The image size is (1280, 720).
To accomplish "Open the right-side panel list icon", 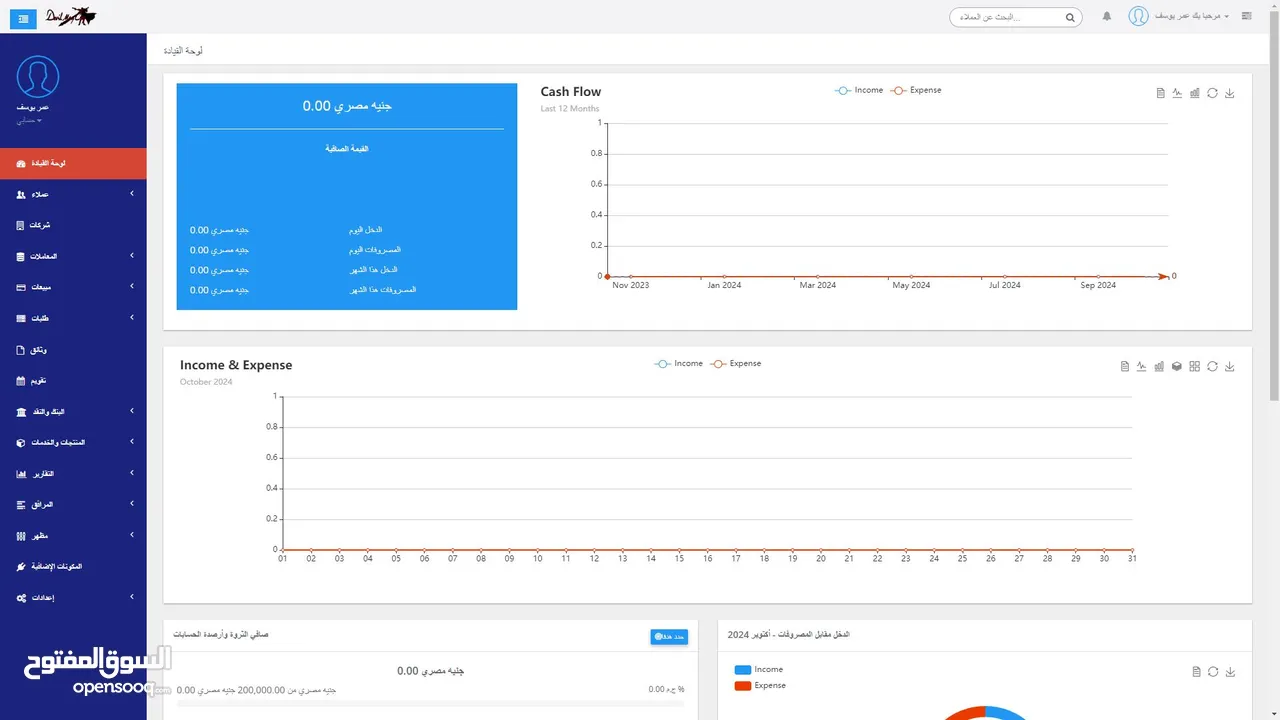I will pyautogui.click(x=1247, y=17).
